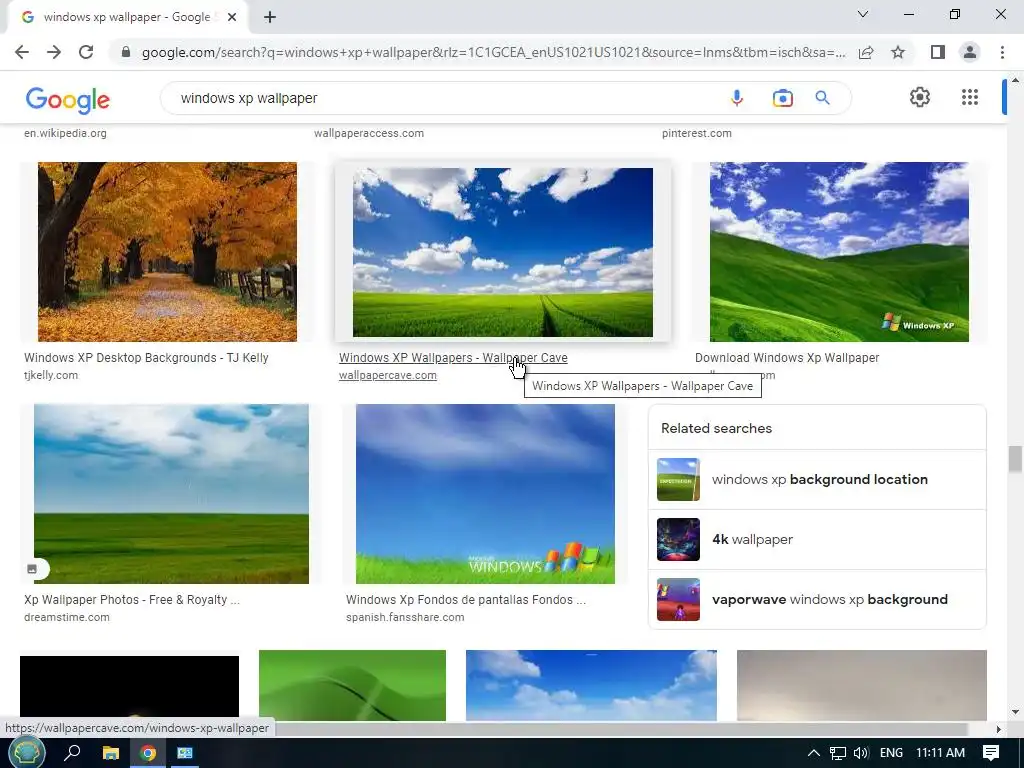Click the dreamstime.com source link
The width and height of the screenshot is (1024, 768).
[x=67, y=617]
